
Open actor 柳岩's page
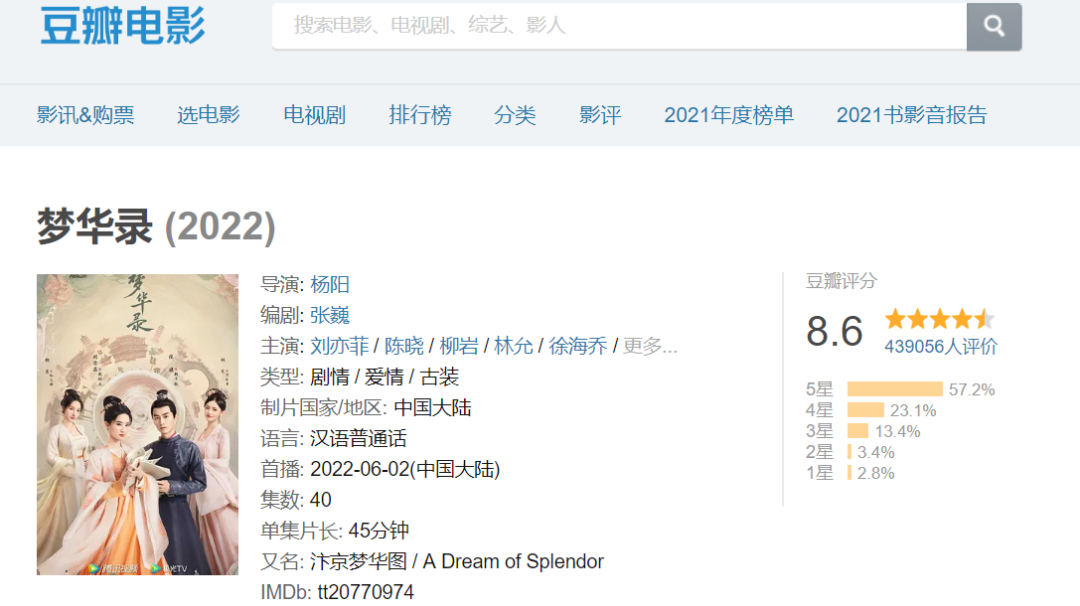459,346
